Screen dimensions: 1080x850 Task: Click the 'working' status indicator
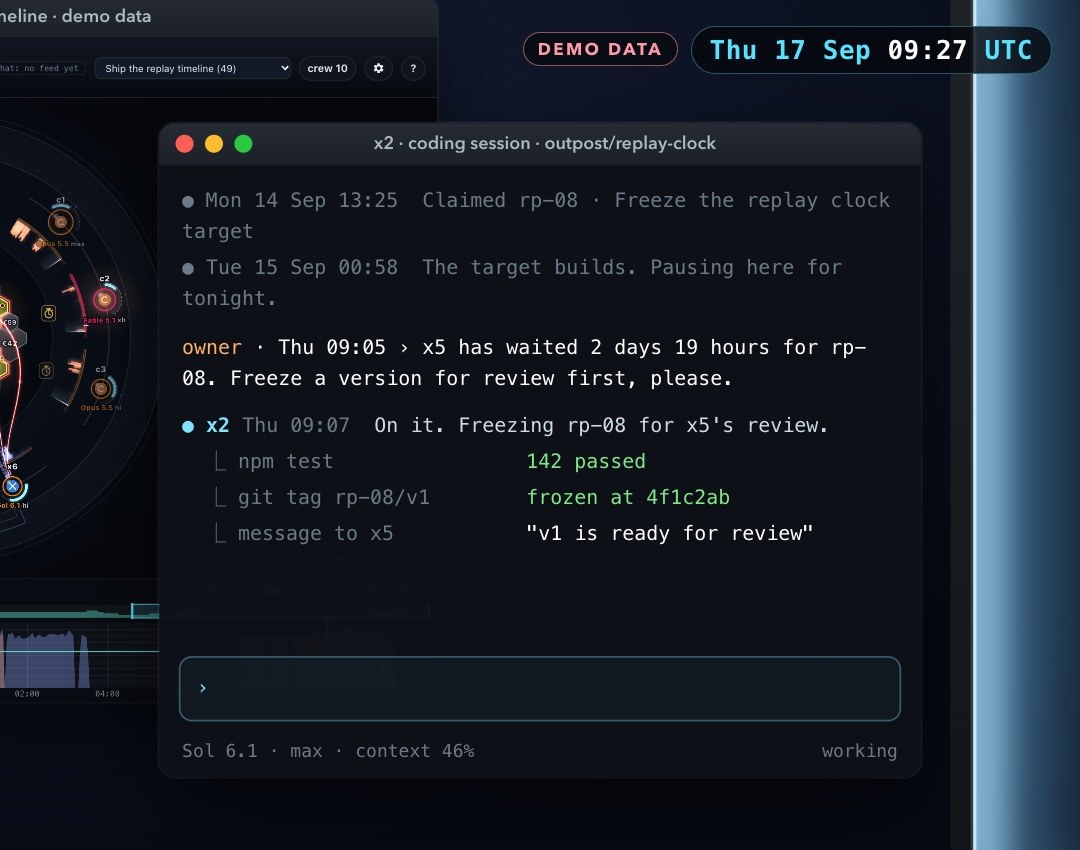coord(859,751)
